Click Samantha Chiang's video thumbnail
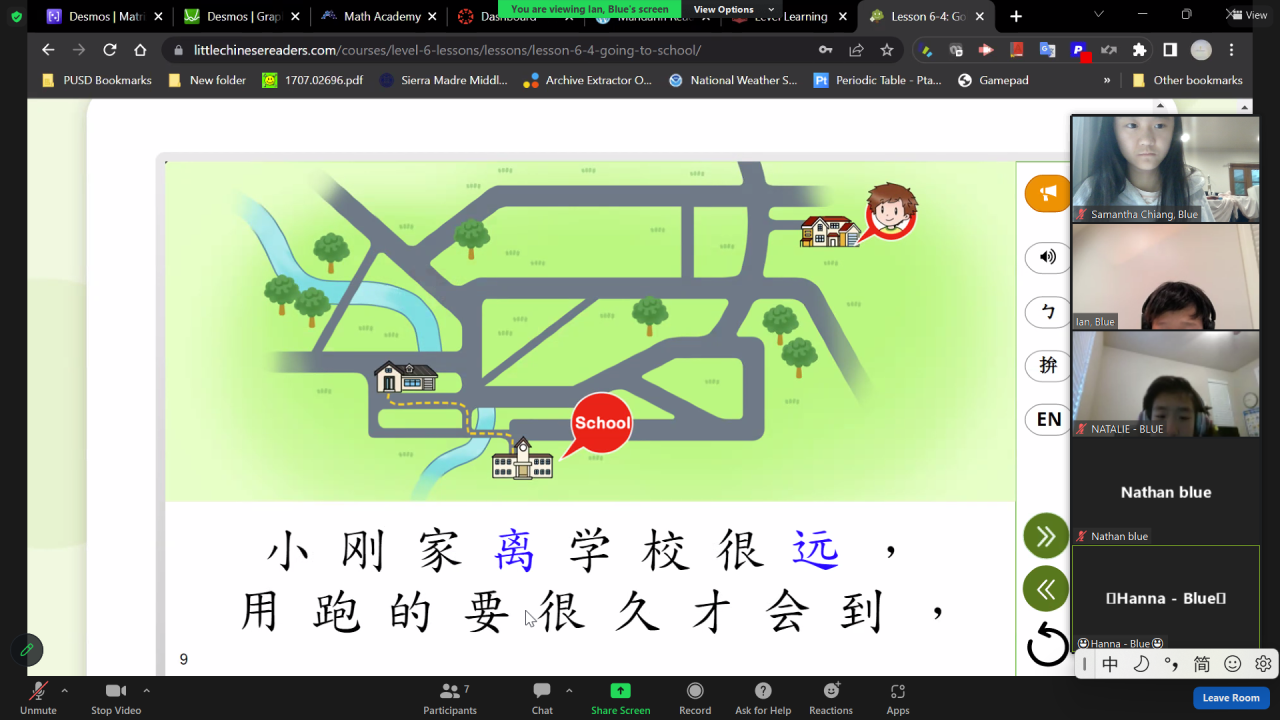 point(1166,168)
